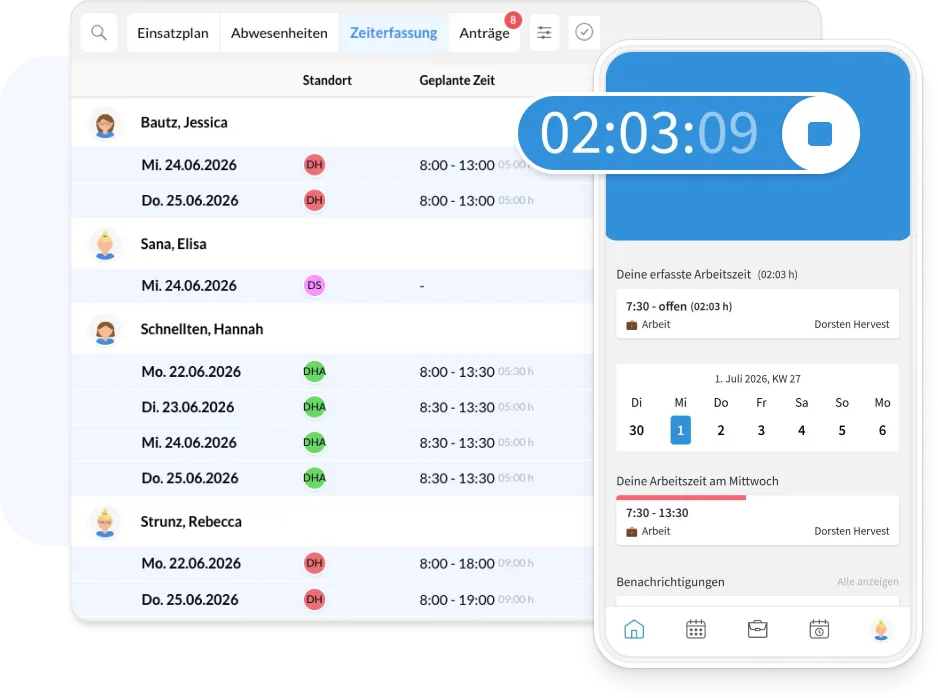The width and height of the screenshot is (938, 698).
Task: Open the Home icon in phone navigation
Action: [634, 629]
